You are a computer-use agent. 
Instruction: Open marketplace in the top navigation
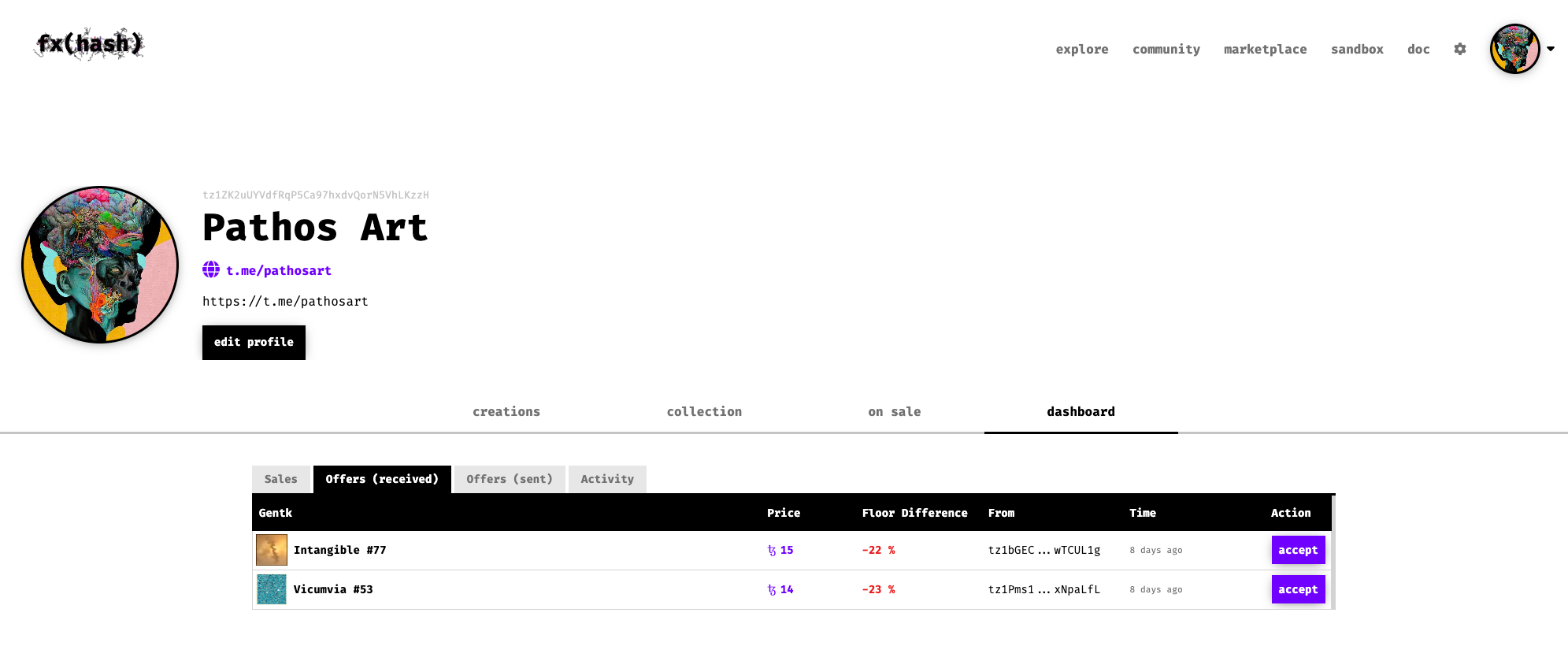(x=1265, y=49)
